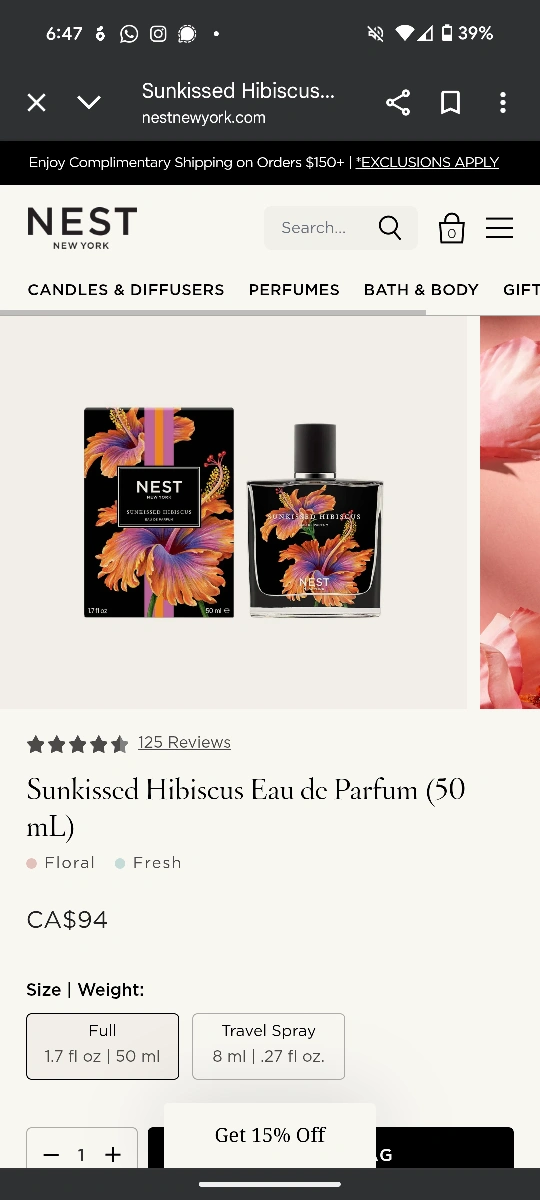Image resolution: width=540 pixels, height=1200 pixels.
Task: Tap the share icon in browser bar
Action: click(x=398, y=103)
